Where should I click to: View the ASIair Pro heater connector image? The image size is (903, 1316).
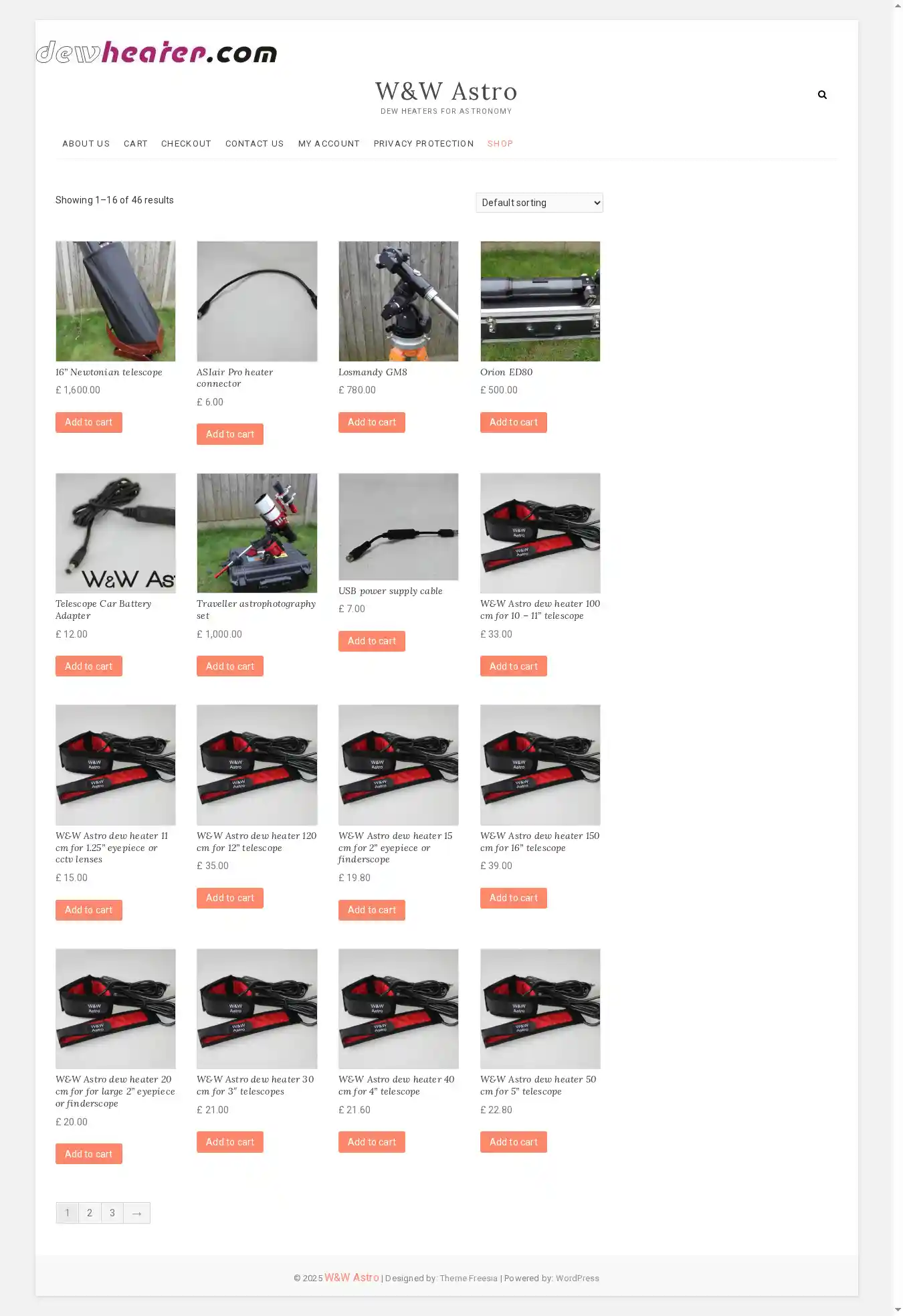coord(257,301)
